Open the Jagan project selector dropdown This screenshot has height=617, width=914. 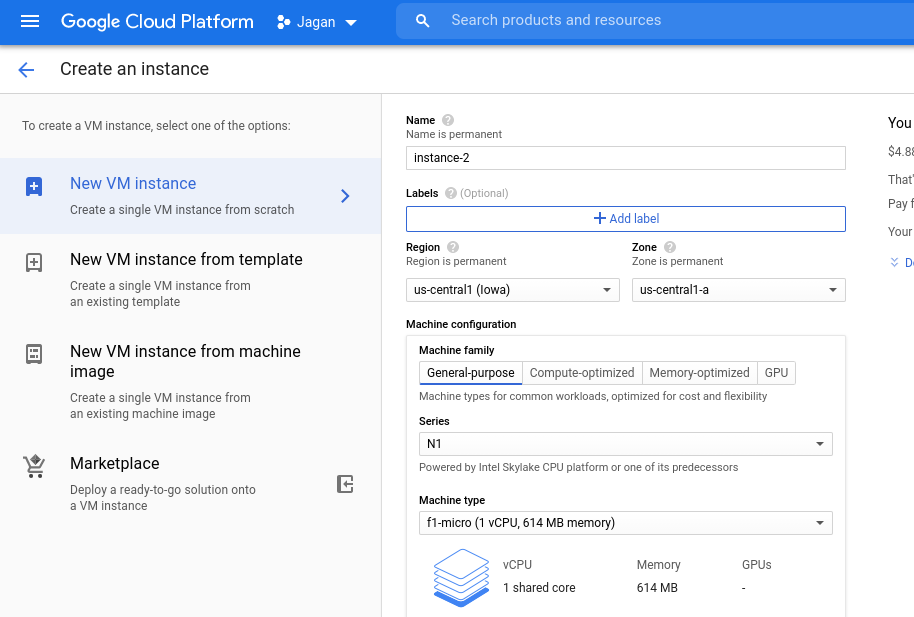(317, 22)
